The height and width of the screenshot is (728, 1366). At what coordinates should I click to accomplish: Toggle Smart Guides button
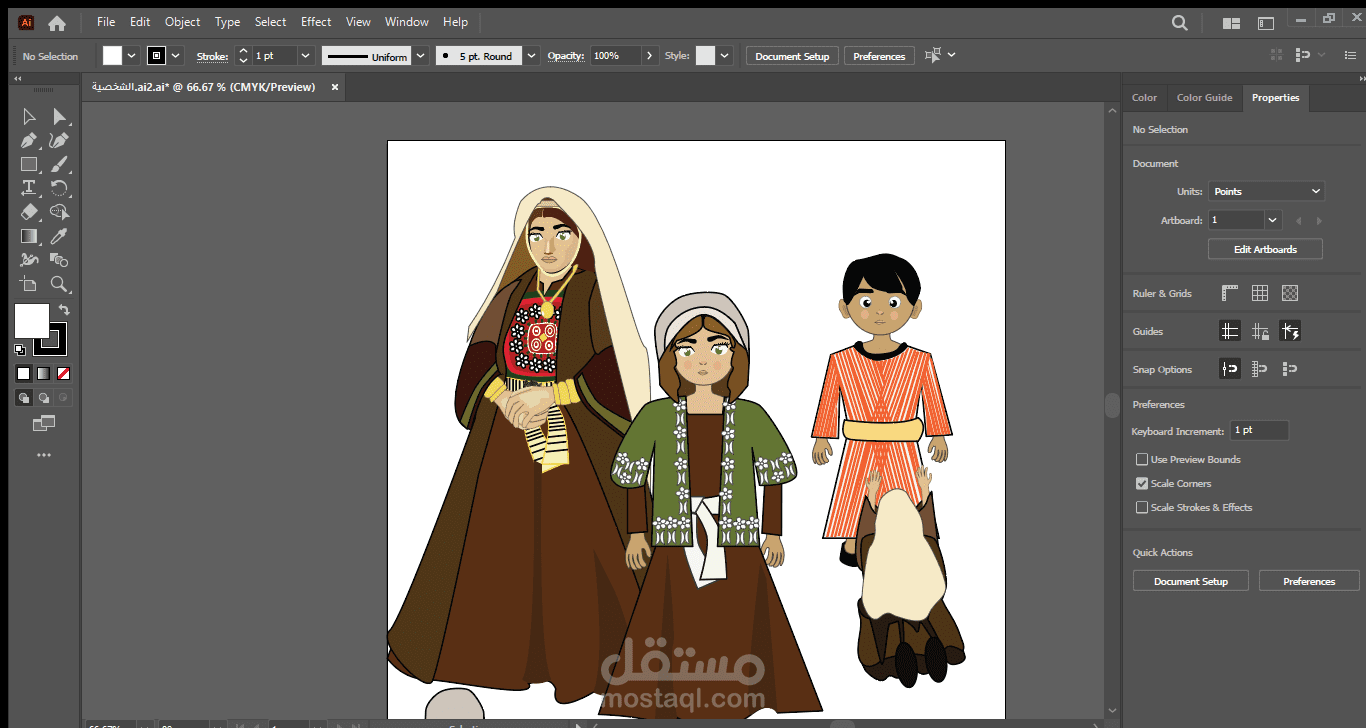tap(1290, 331)
